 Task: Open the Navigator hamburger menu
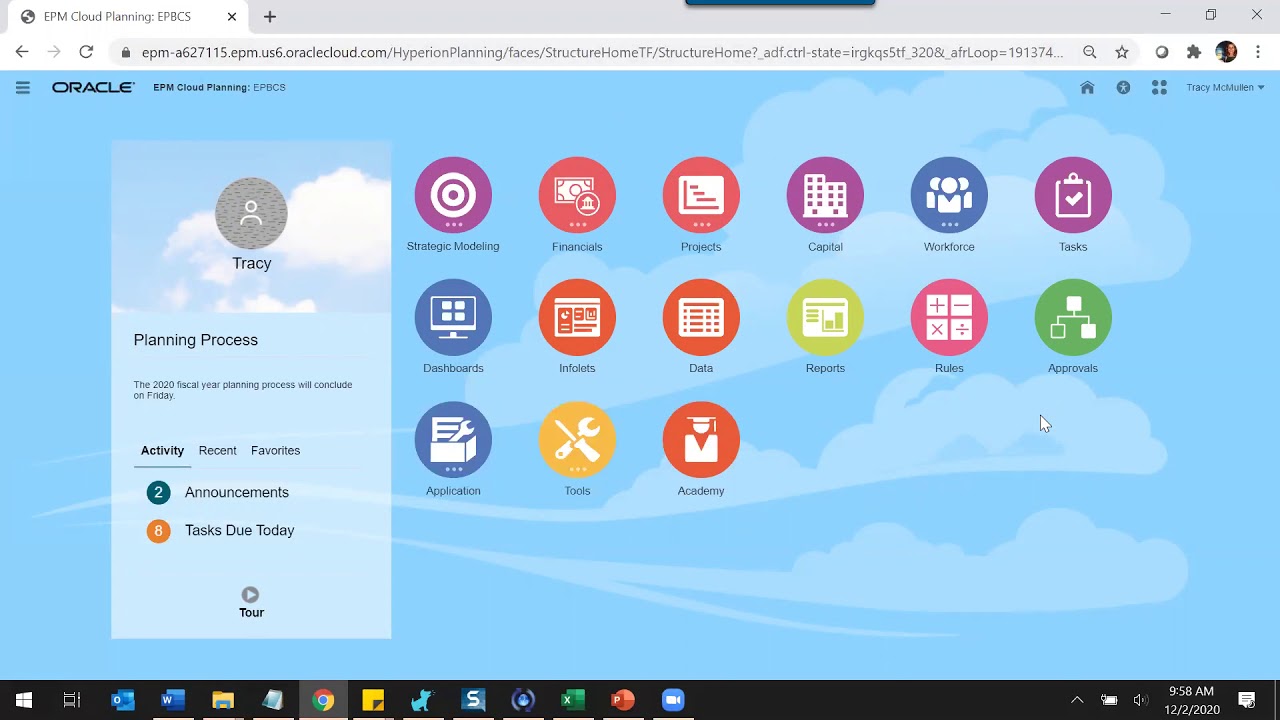click(23, 88)
